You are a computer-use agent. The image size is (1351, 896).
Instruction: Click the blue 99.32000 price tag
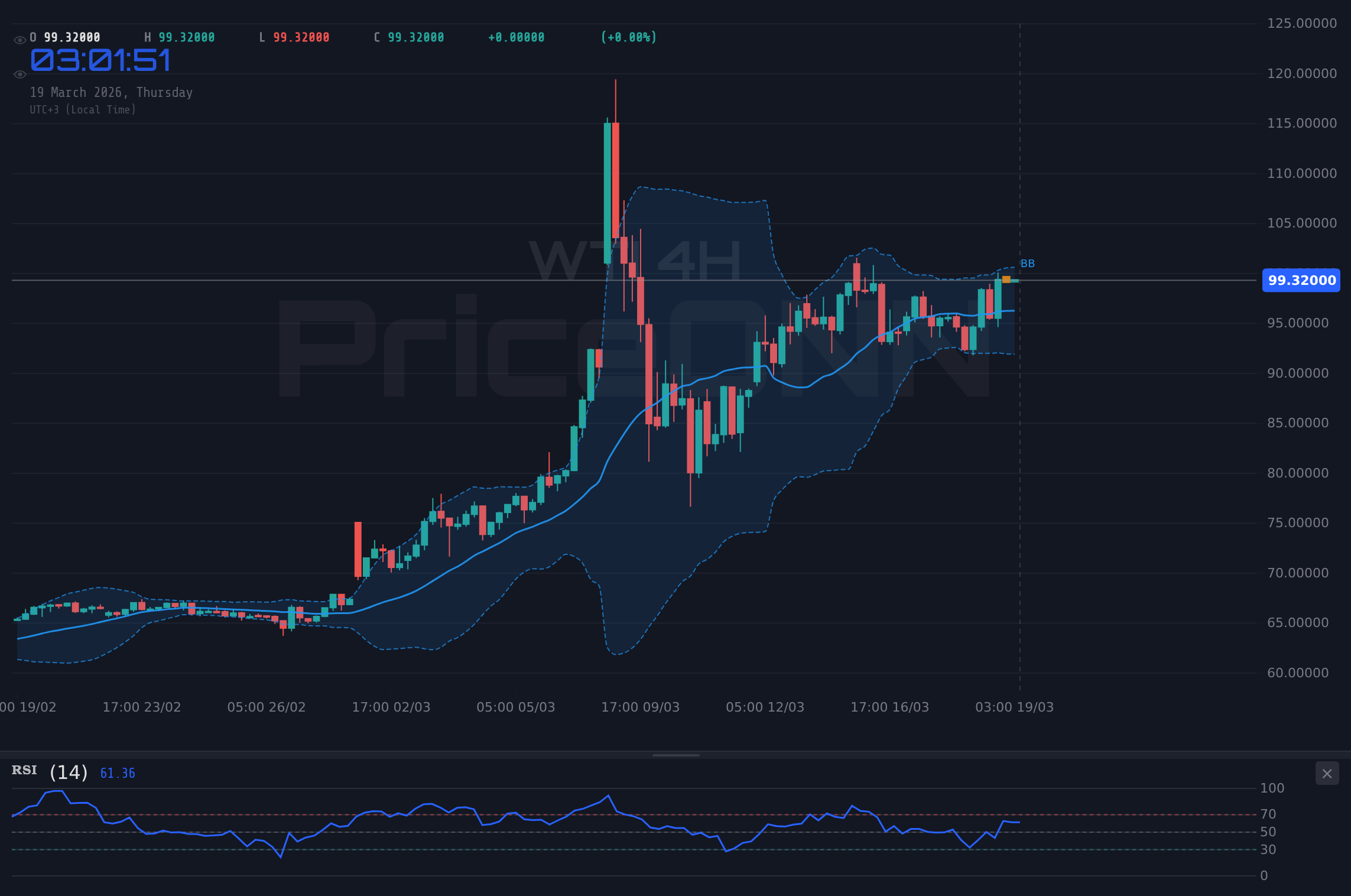(x=1301, y=280)
